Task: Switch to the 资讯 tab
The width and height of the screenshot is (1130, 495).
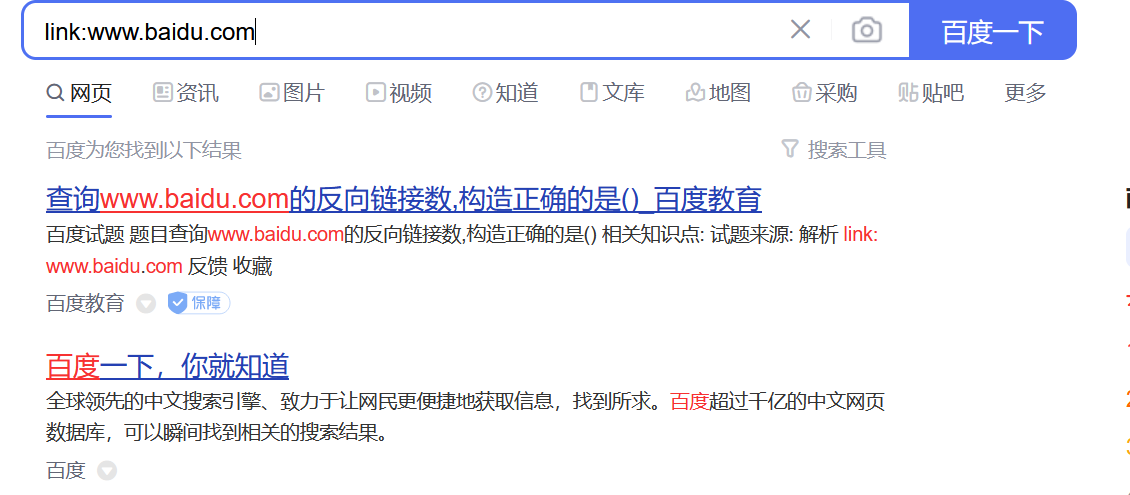Action: (x=186, y=93)
